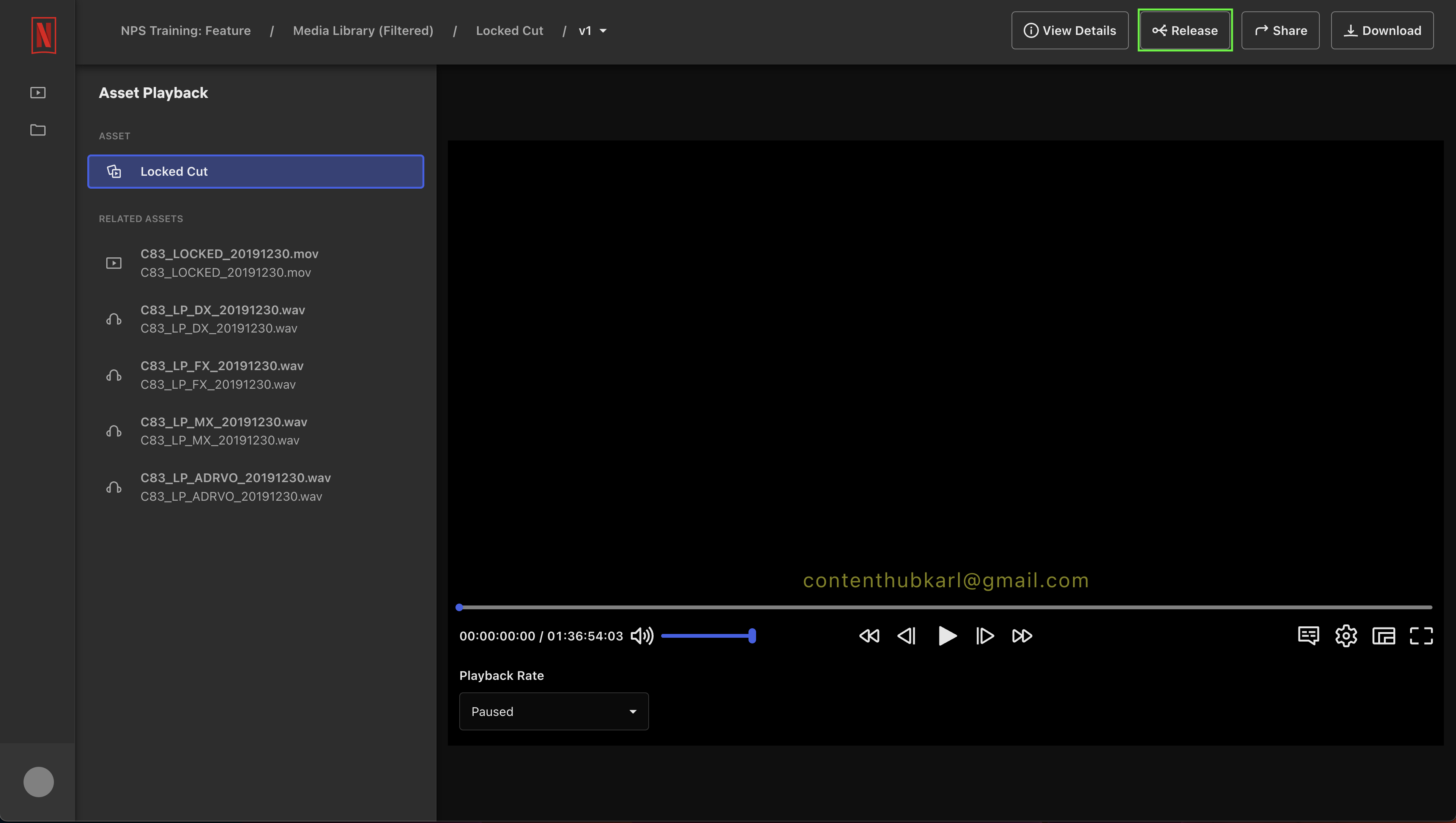The height and width of the screenshot is (823, 1456).
Task: Open View Details
Action: [1070, 30]
